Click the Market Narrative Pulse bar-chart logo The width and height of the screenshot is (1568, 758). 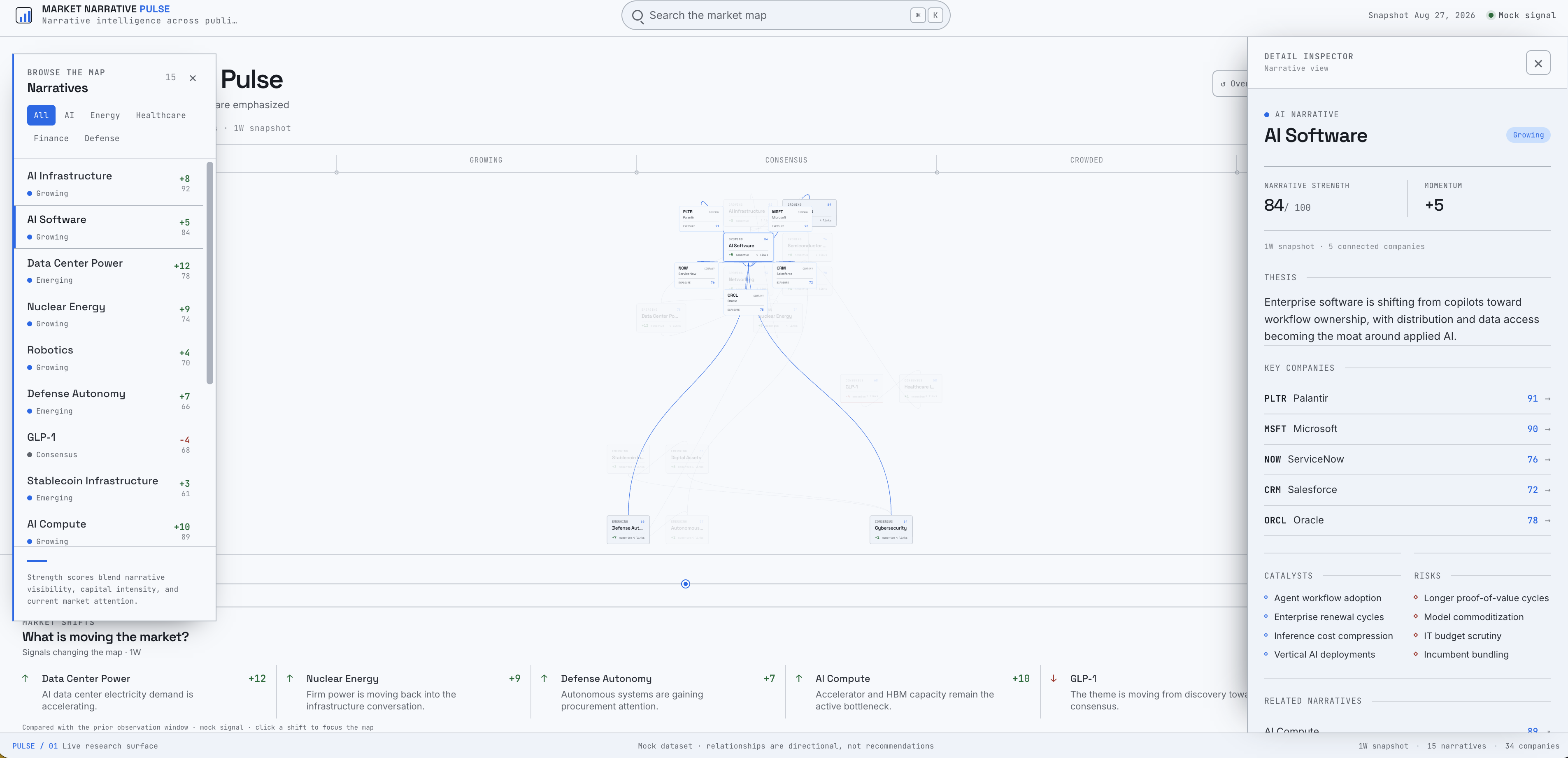[x=24, y=15]
